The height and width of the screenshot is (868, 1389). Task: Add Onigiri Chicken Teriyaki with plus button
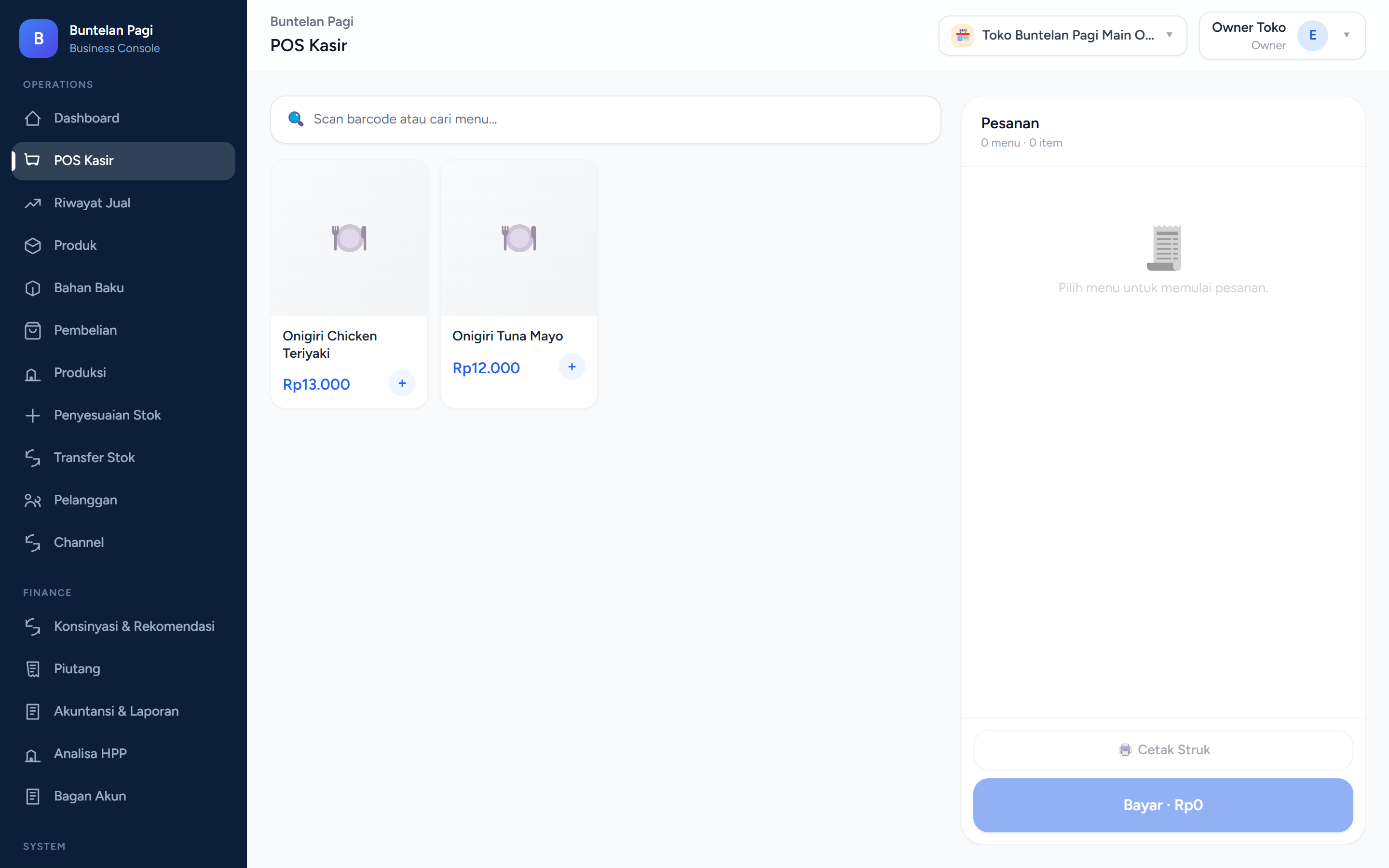[402, 383]
